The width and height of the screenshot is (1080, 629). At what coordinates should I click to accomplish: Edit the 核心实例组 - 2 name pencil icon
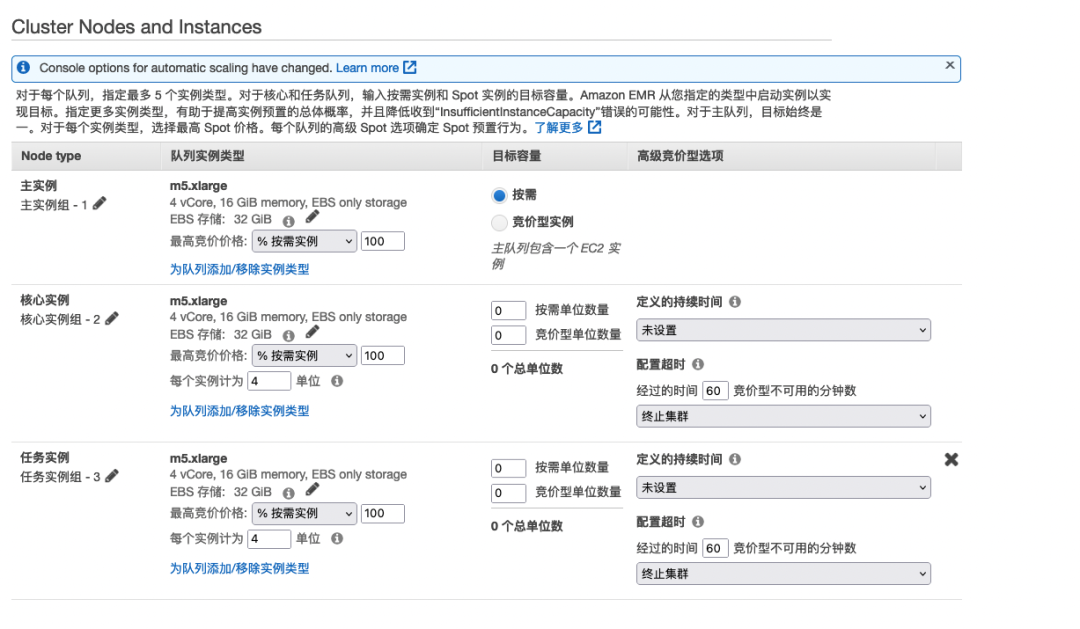(x=112, y=318)
